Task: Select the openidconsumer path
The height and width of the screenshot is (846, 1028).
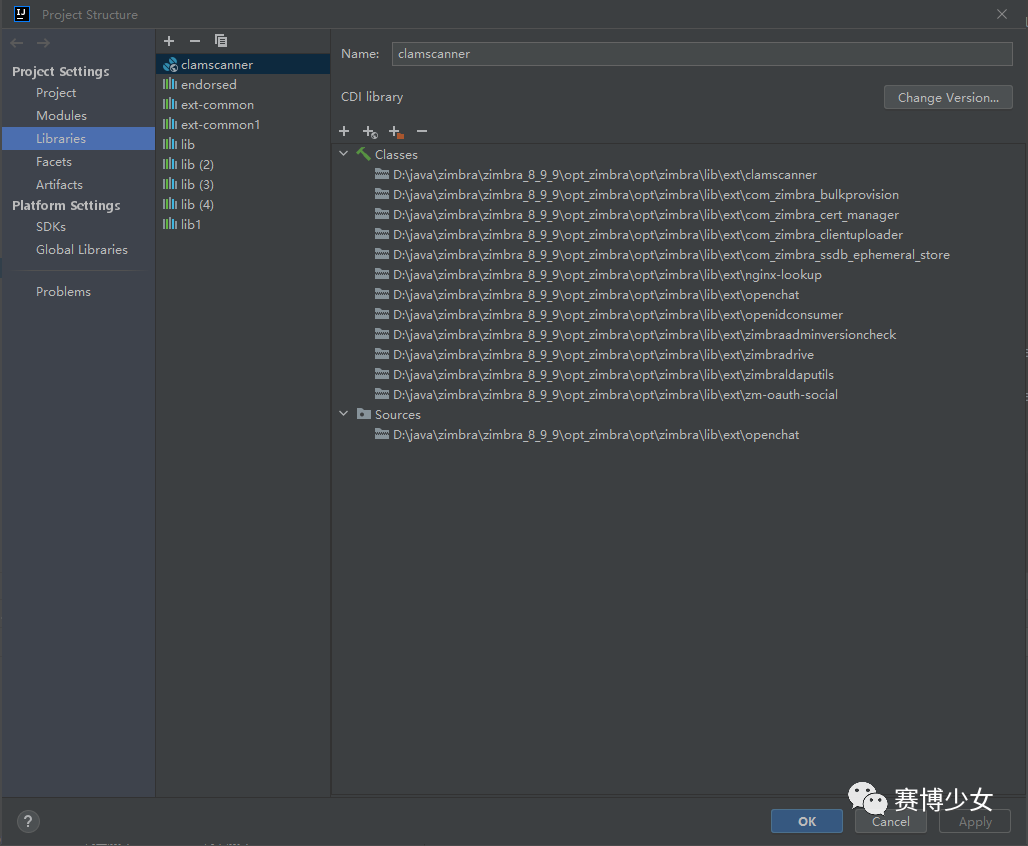Action: click(618, 314)
